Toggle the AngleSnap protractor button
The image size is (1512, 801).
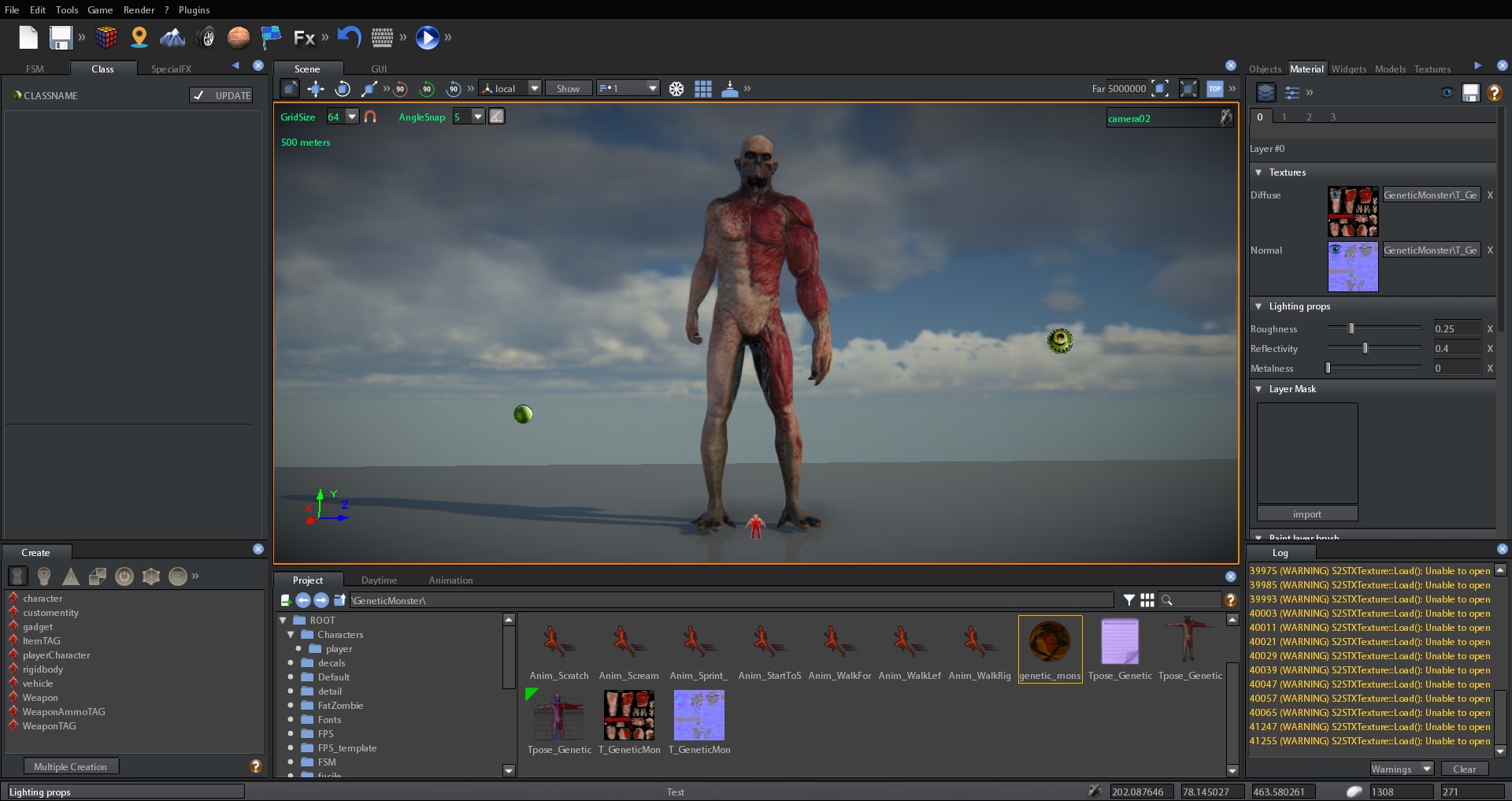pos(497,116)
